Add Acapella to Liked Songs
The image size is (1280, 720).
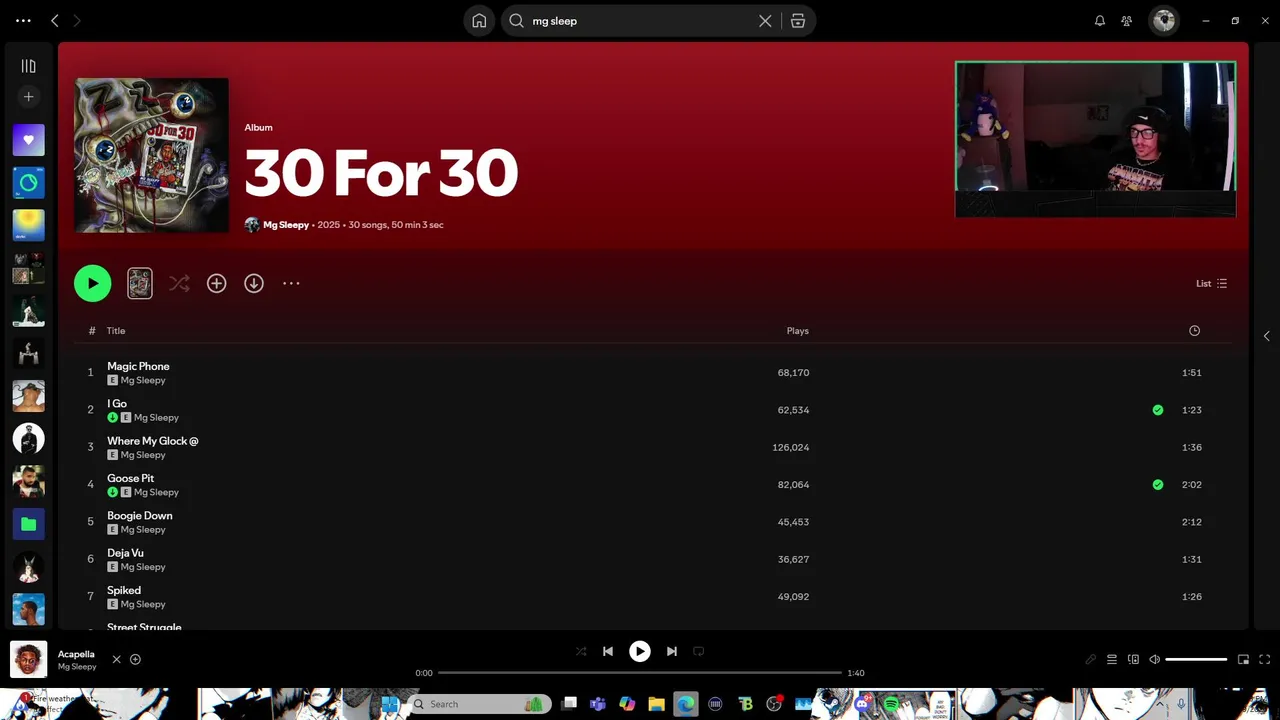coord(135,659)
